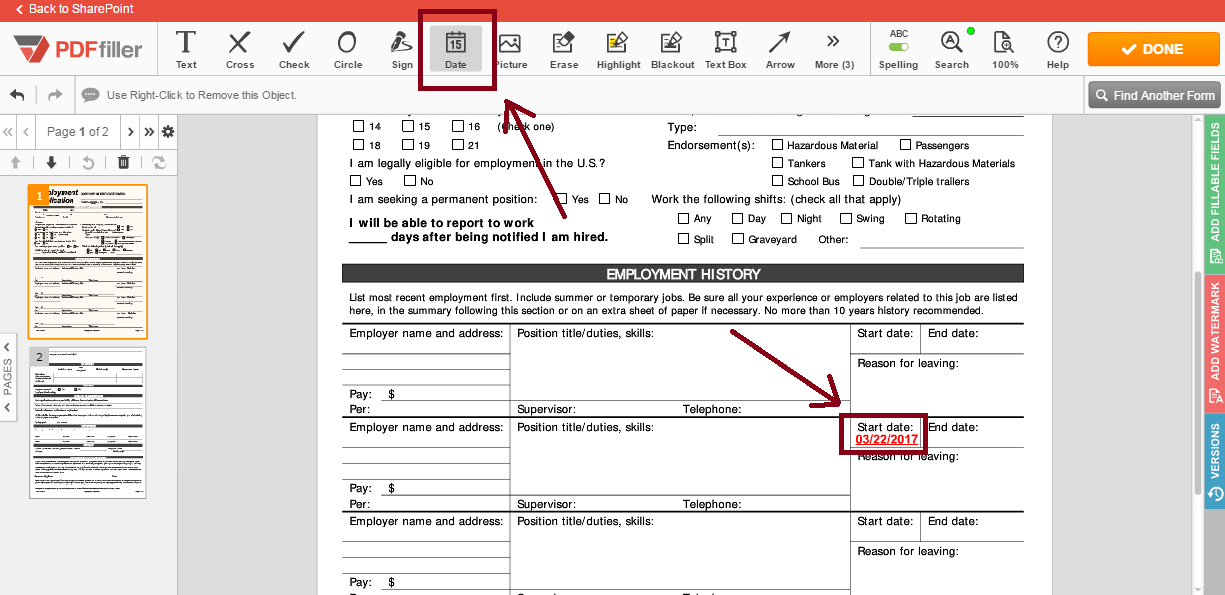
Task: Select the Text tool
Action: coord(185,48)
